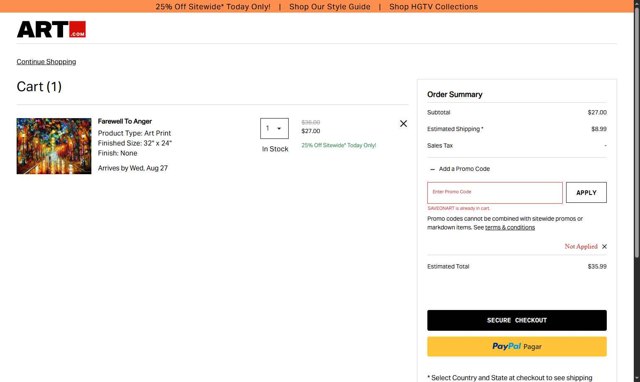Open the terms & conditions link
This screenshot has width=640, height=382.
[x=510, y=228]
